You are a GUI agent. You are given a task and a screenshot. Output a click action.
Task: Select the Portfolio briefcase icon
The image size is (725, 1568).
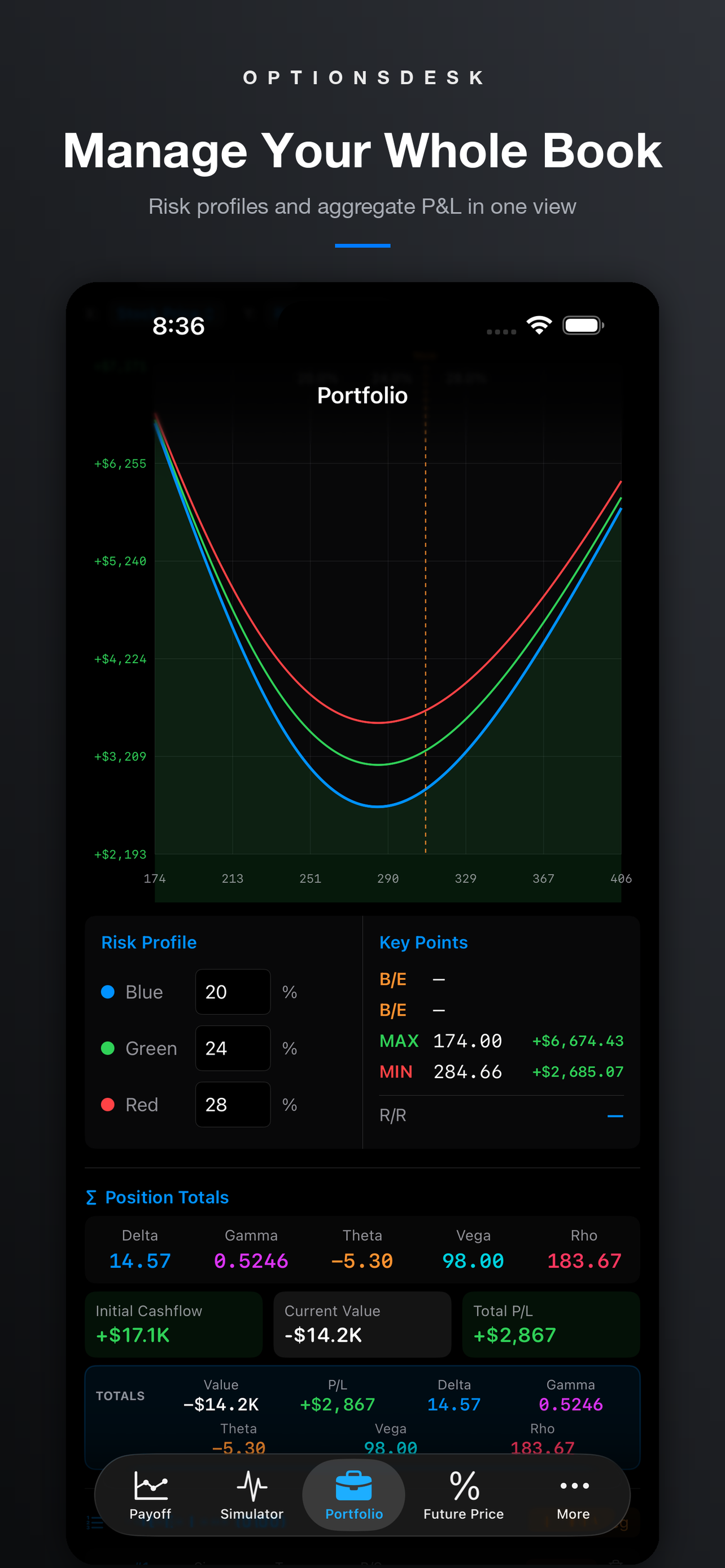pyautogui.click(x=353, y=1486)
